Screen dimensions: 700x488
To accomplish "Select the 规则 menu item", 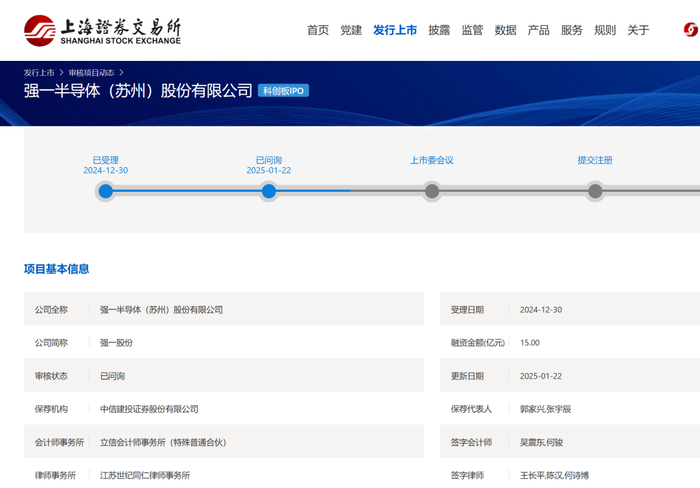I will (605, 30).
